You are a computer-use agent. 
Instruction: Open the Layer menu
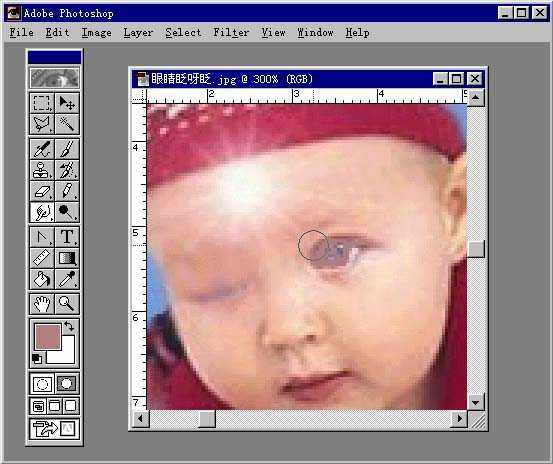point(138,33)
